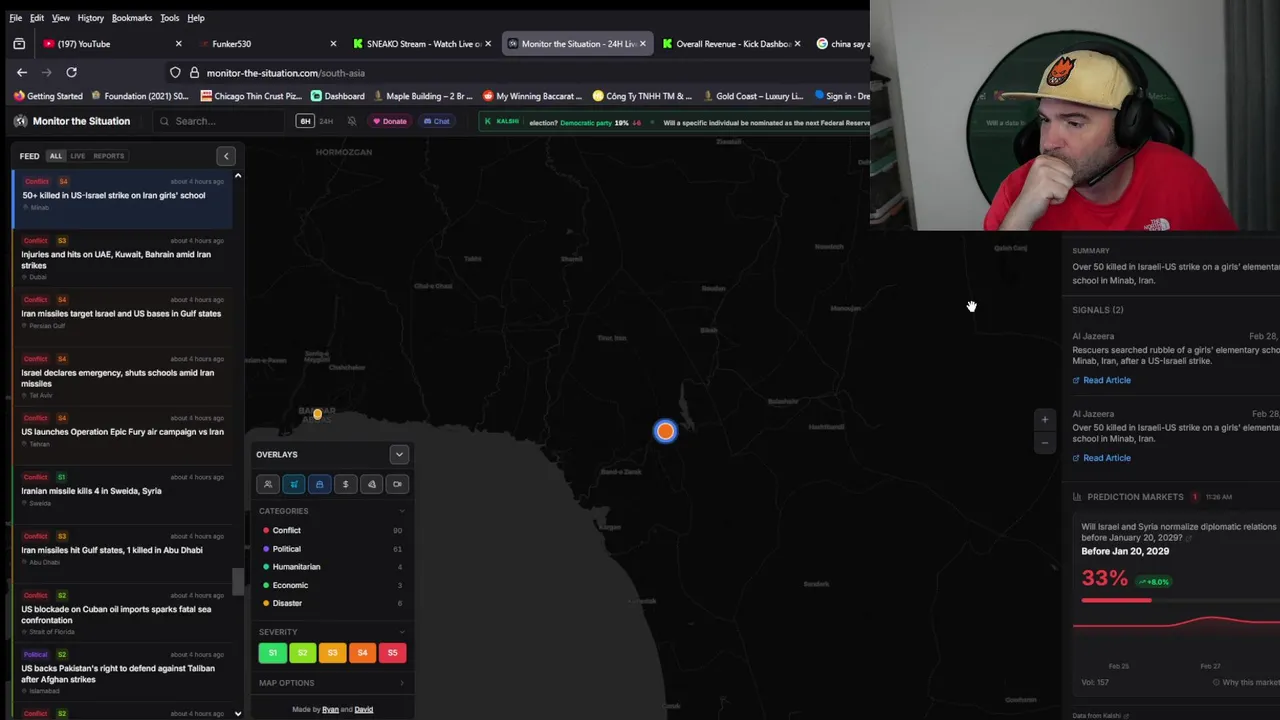Zoom out on map with minus button
Image resolution: width=1280 pixels, height=720 pixels.
pos(1045,442)
